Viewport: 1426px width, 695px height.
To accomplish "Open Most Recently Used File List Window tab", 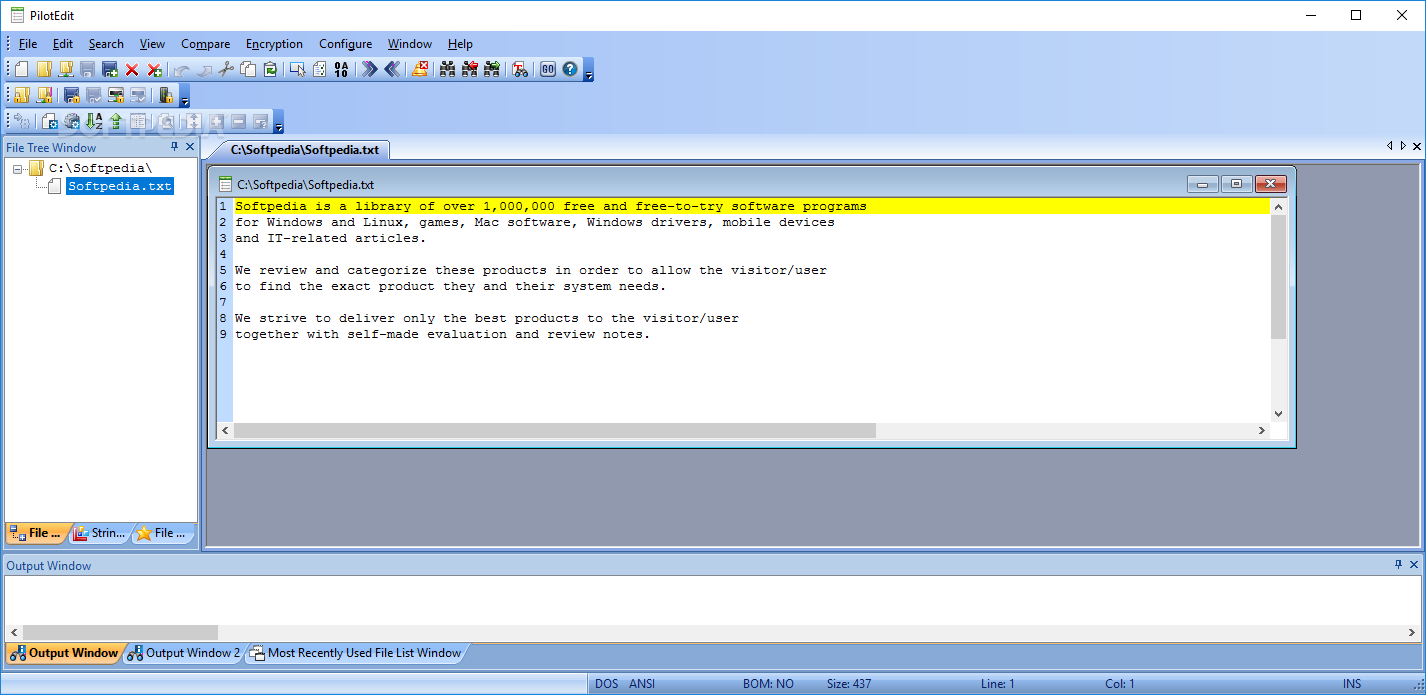I will click(x=356, y=653).
